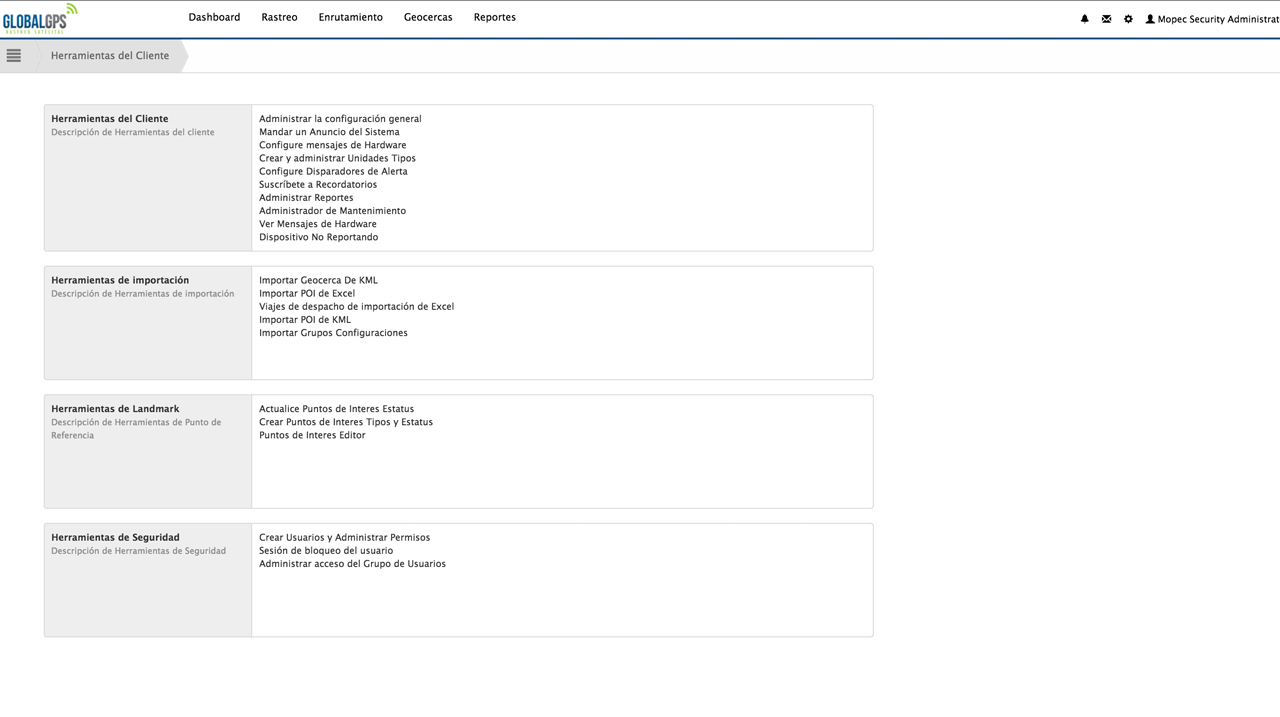1280x717 pixels.
Task: Open the settings gear icon
Action: (1128, 19)
